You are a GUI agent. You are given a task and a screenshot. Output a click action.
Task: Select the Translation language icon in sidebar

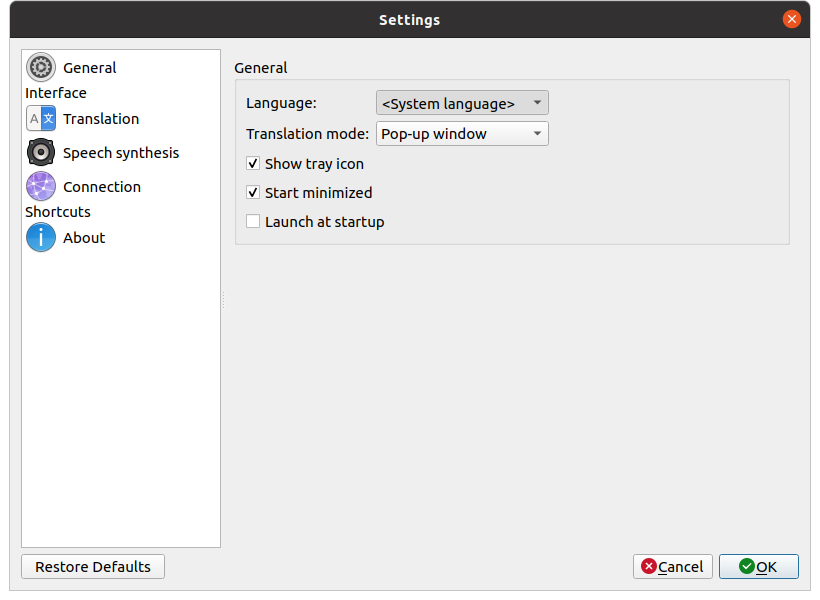[x=41, y=119]
